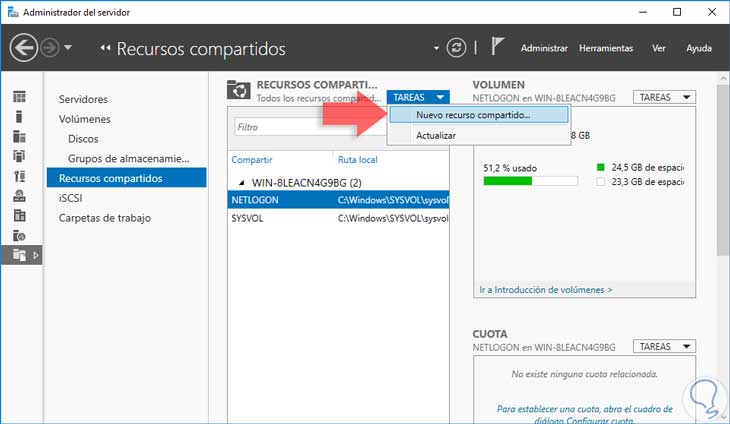This screenshot has height=424, width=730.
Task: Click the Server Manager title bar icon
Action: [13, 12]
